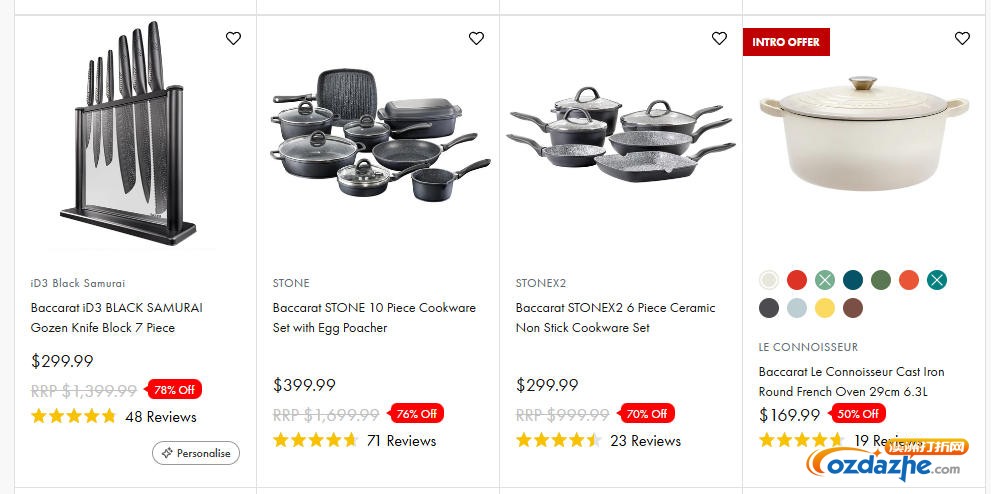The width and height of the screenshot is (991, 494).
Task: Pick the yellow colour swatch
Action: pos(824,308)
